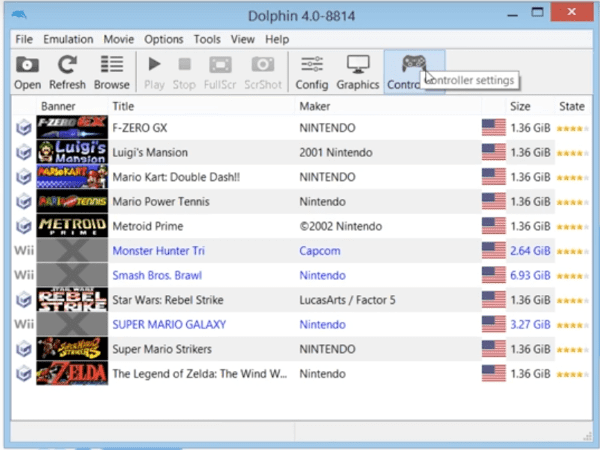The height and width of the screenshot is (450, 600).
Task: Open the Options menu
Action: [x=164, y=39]
